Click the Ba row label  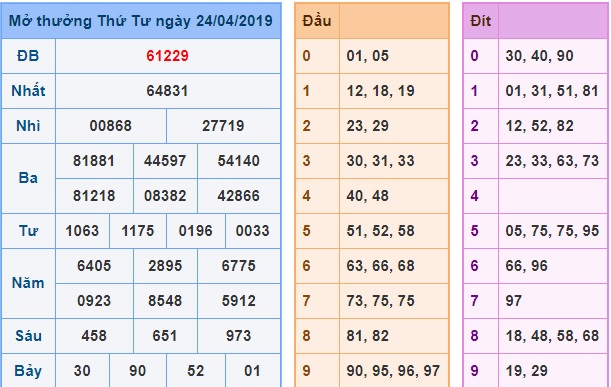click(x=28, y=178)
